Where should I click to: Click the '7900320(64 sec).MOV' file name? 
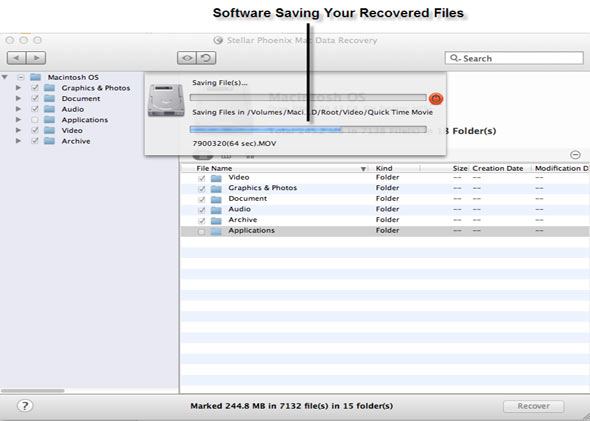234,143
